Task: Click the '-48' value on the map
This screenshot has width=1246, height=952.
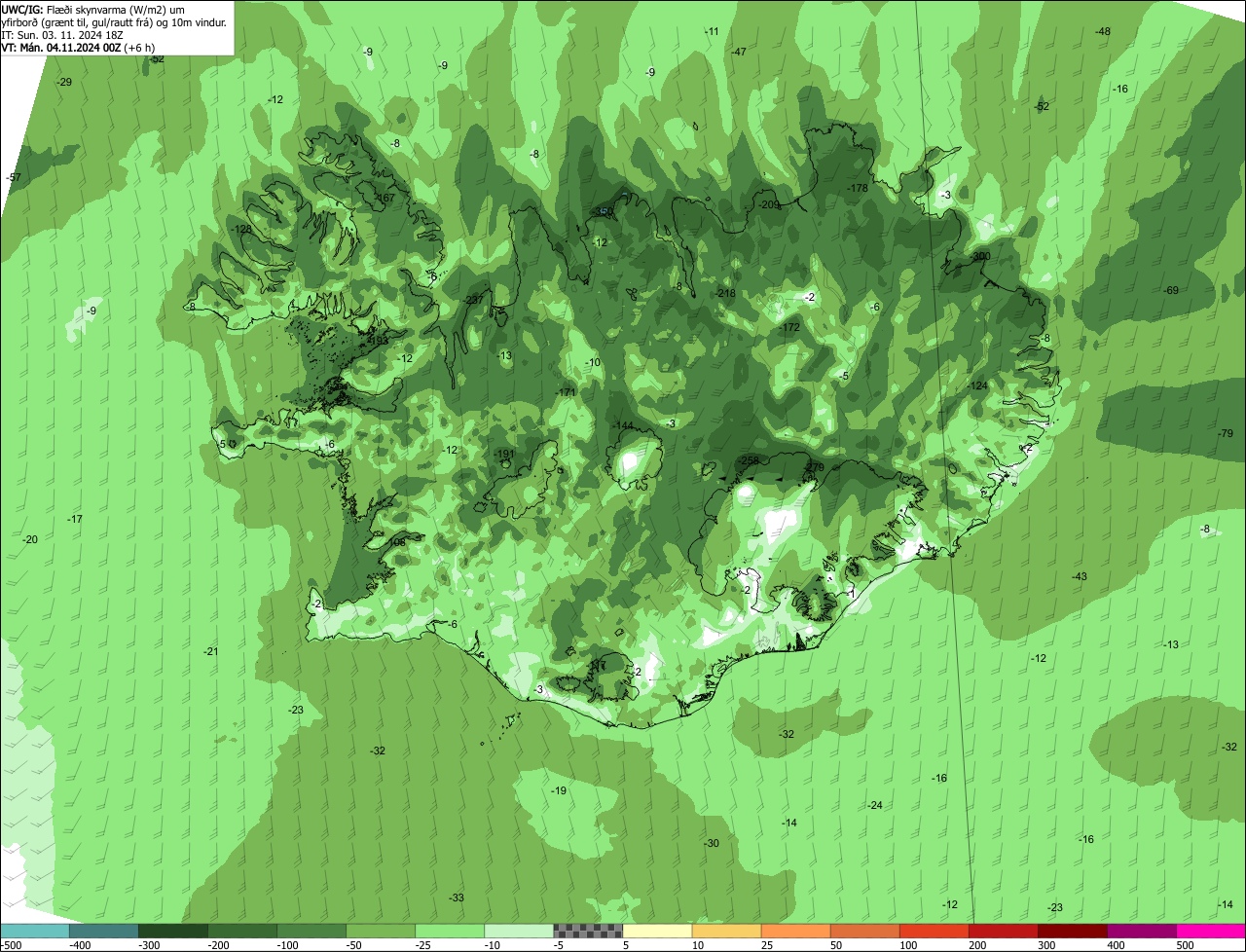Action: point(1103,31)
